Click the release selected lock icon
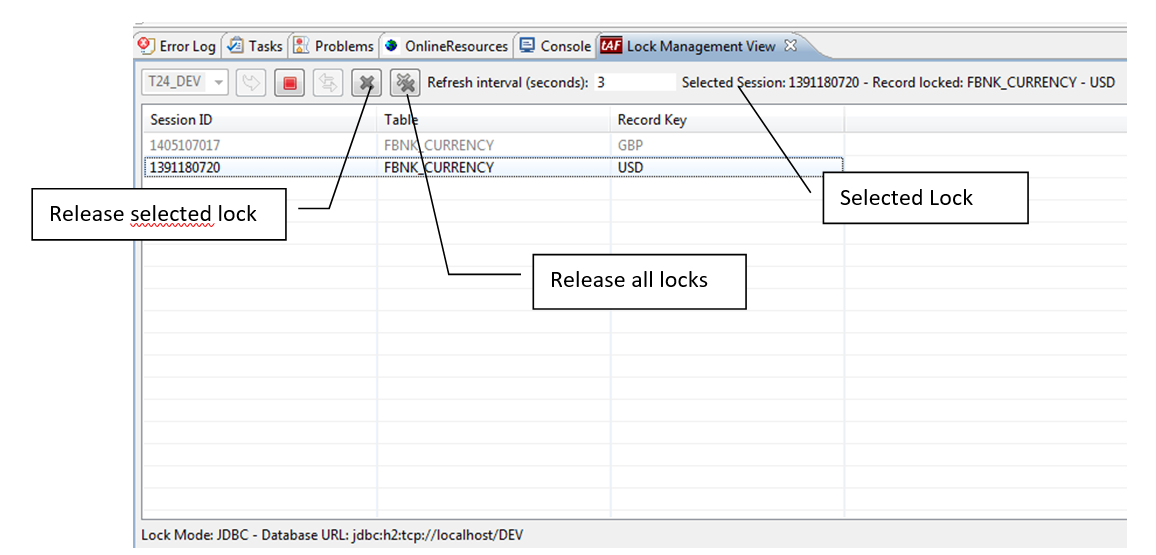The image size is (1156, 555). [367, 84]
